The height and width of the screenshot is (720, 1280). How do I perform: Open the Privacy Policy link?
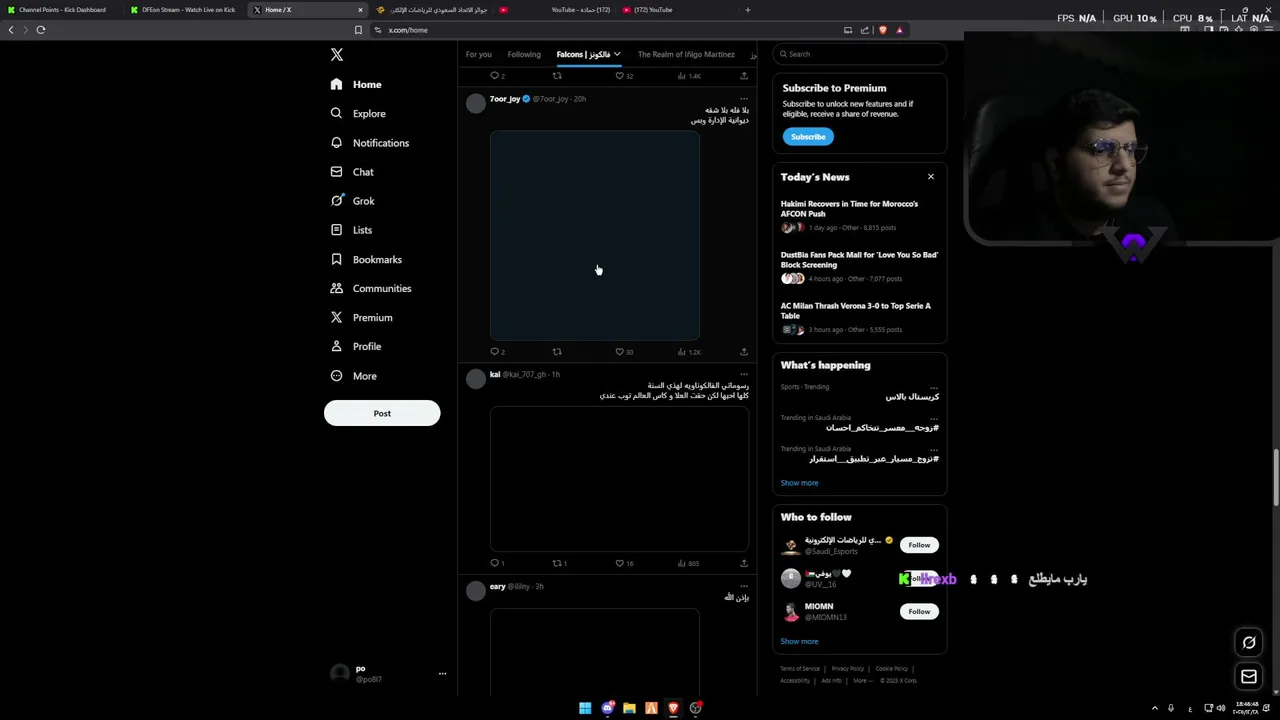click(x=847, y=669)
